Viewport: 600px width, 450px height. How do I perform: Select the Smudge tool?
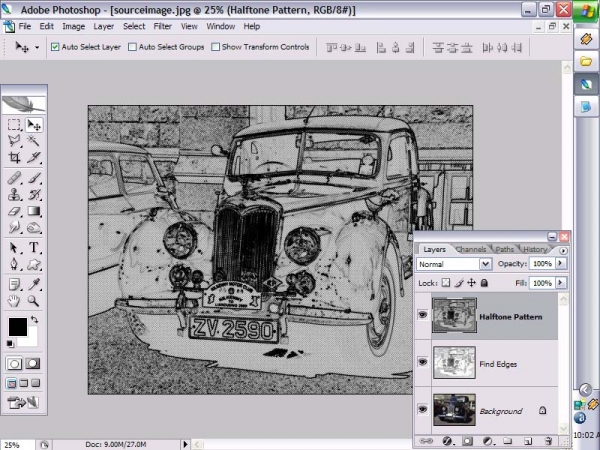pos(14,227)
